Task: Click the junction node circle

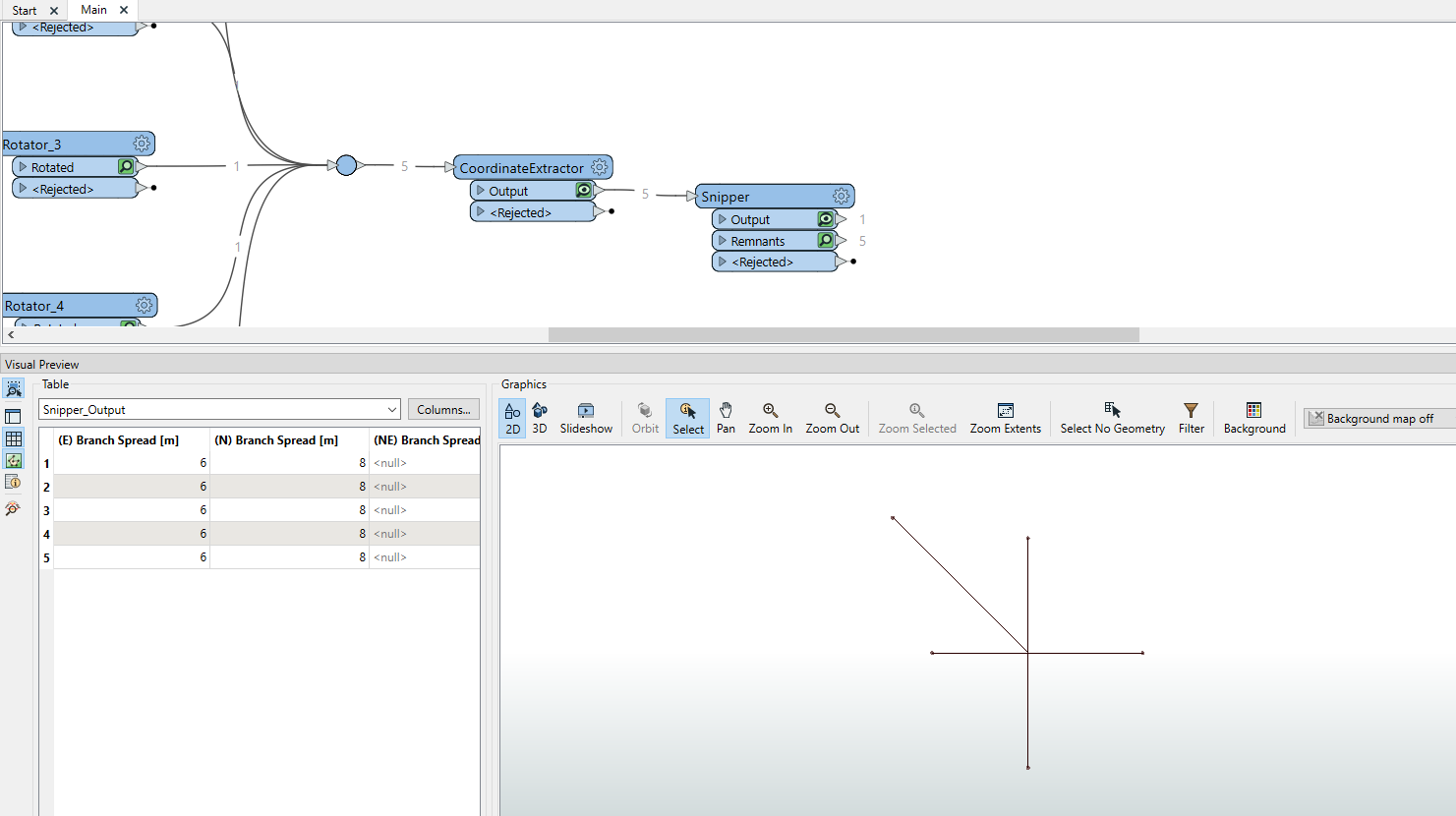Action: click(x=346, y=165)
